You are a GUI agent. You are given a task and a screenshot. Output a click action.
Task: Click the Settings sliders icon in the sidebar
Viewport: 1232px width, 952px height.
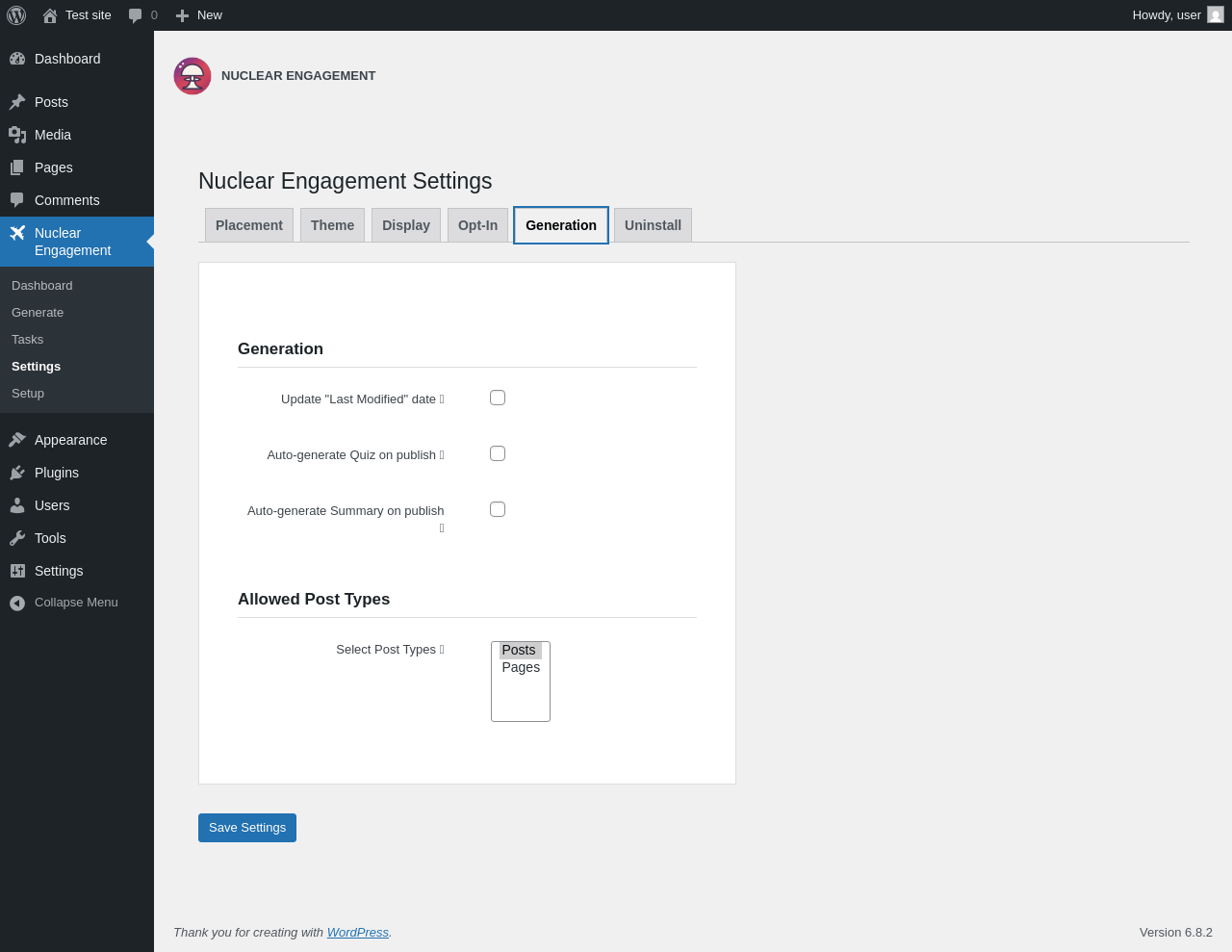click(x=17, y=571)
